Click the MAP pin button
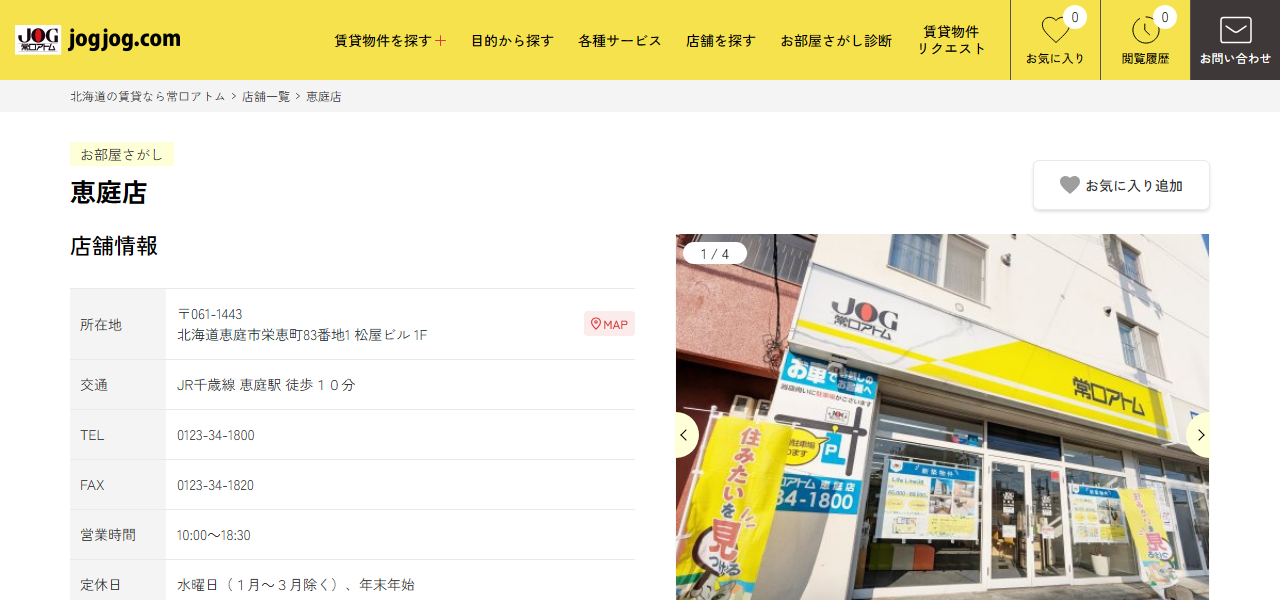 610,324
